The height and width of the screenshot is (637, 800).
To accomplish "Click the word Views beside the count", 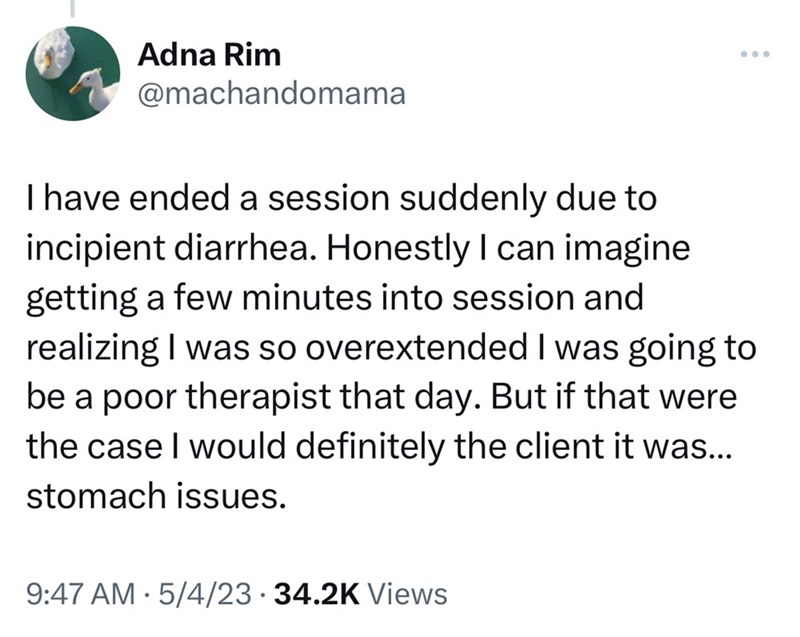I will click(407, 594).
